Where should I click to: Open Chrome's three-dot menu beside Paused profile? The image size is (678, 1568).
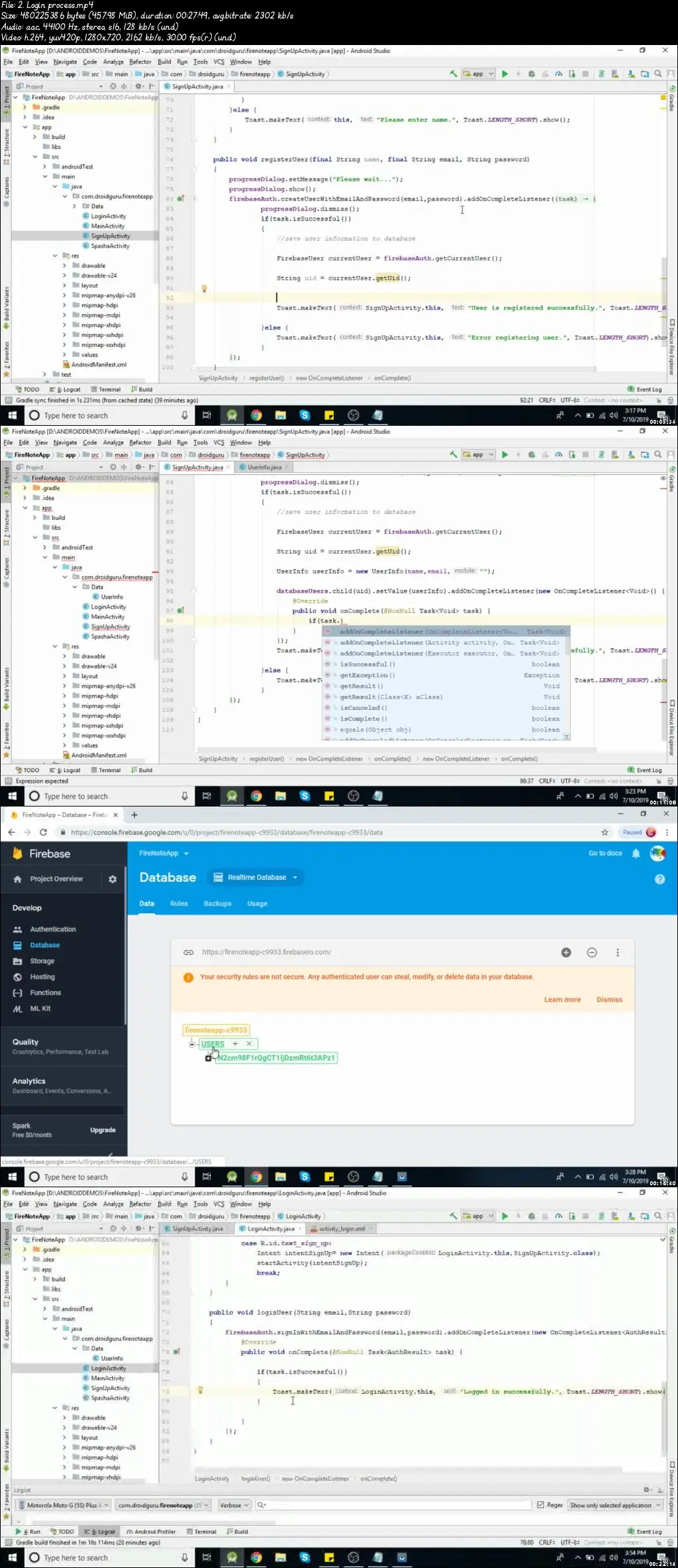click(667, 832)
